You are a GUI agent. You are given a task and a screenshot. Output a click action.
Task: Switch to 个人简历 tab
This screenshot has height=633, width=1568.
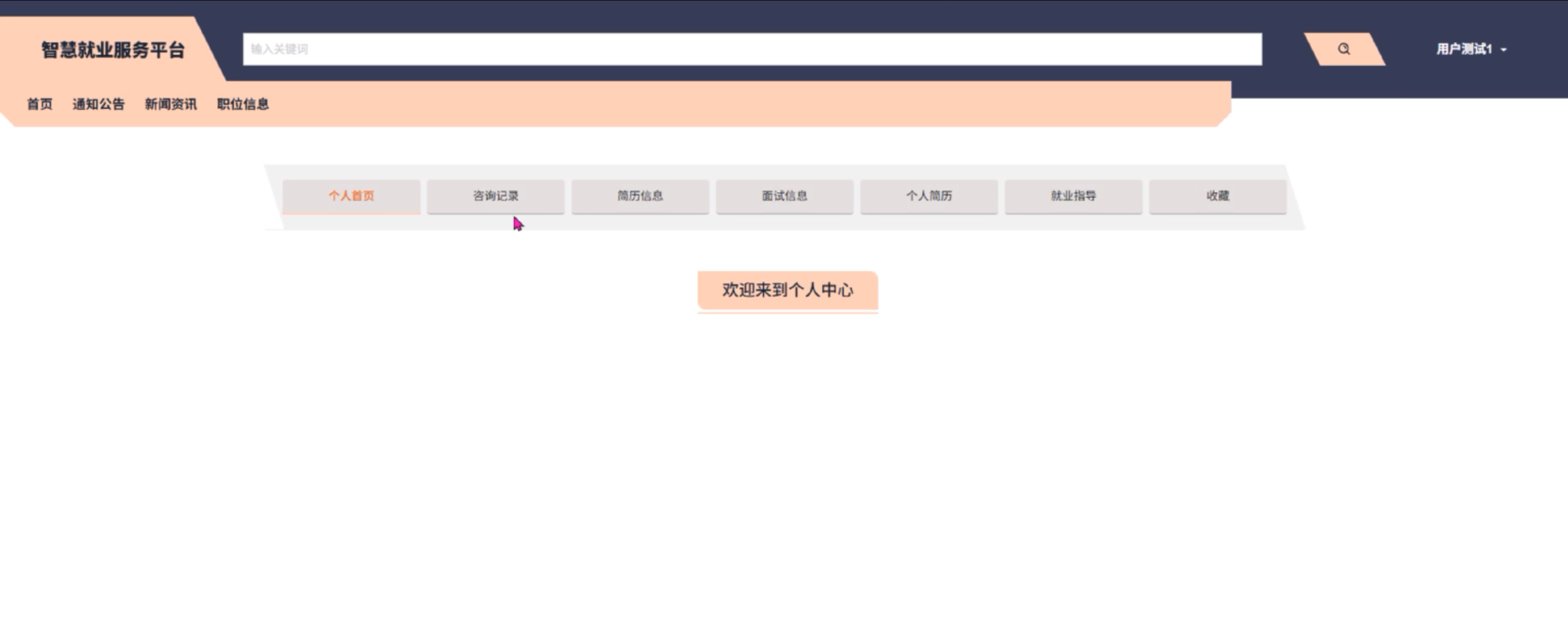click(929, 196)
